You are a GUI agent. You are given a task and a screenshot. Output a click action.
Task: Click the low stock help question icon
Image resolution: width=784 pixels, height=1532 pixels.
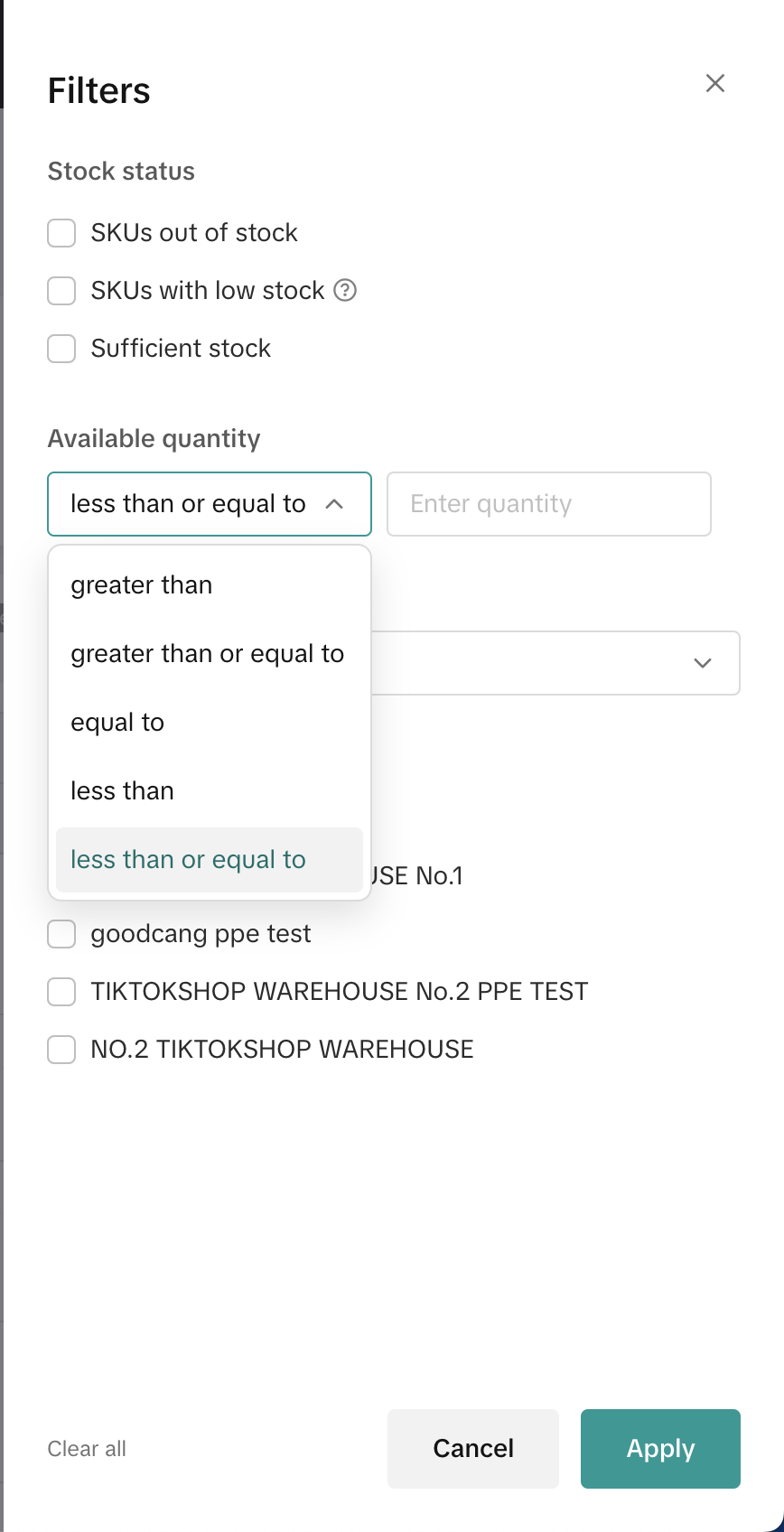[x=345, y=290]
